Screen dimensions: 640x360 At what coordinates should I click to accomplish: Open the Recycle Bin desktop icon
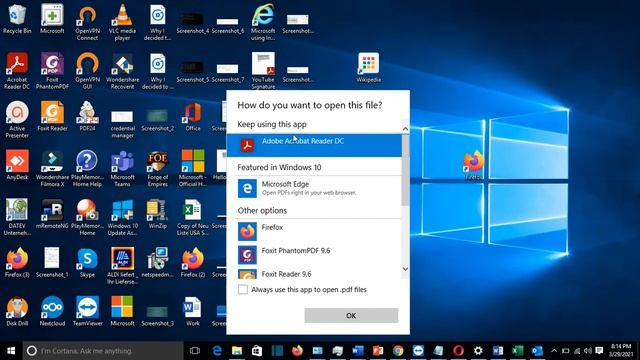coord(17,19)
